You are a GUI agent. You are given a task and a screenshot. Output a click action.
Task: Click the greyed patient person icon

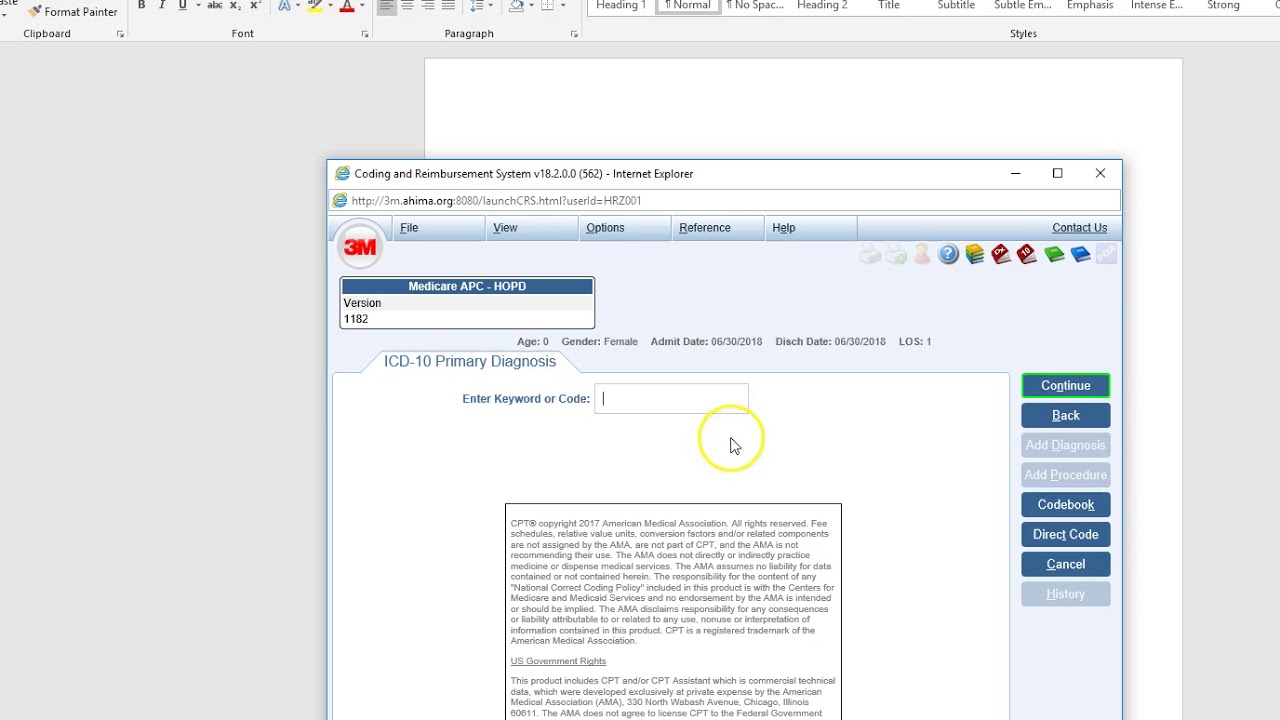point(922,255)
